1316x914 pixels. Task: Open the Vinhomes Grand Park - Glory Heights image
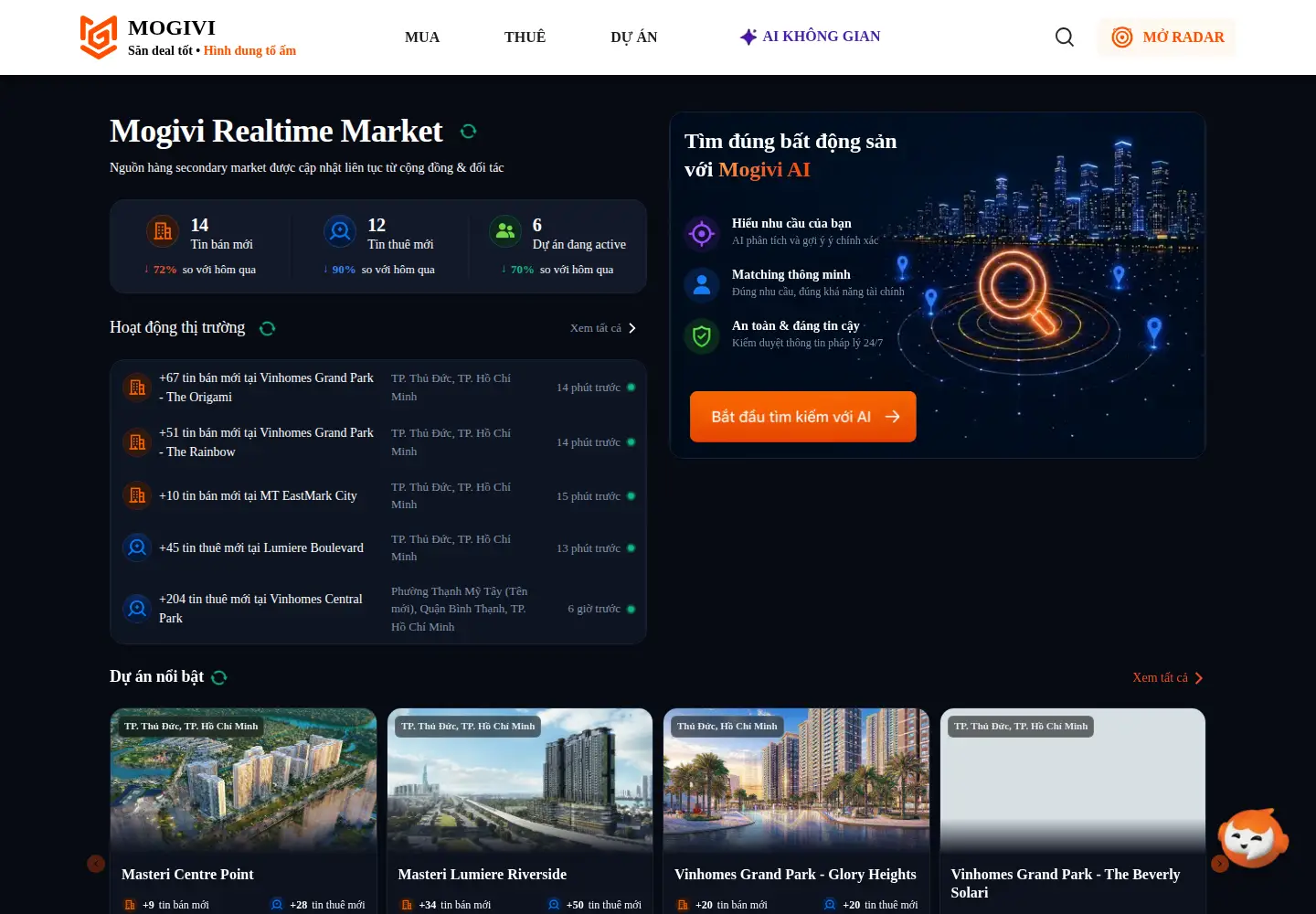pyautogui.click(x=796, y=781)
